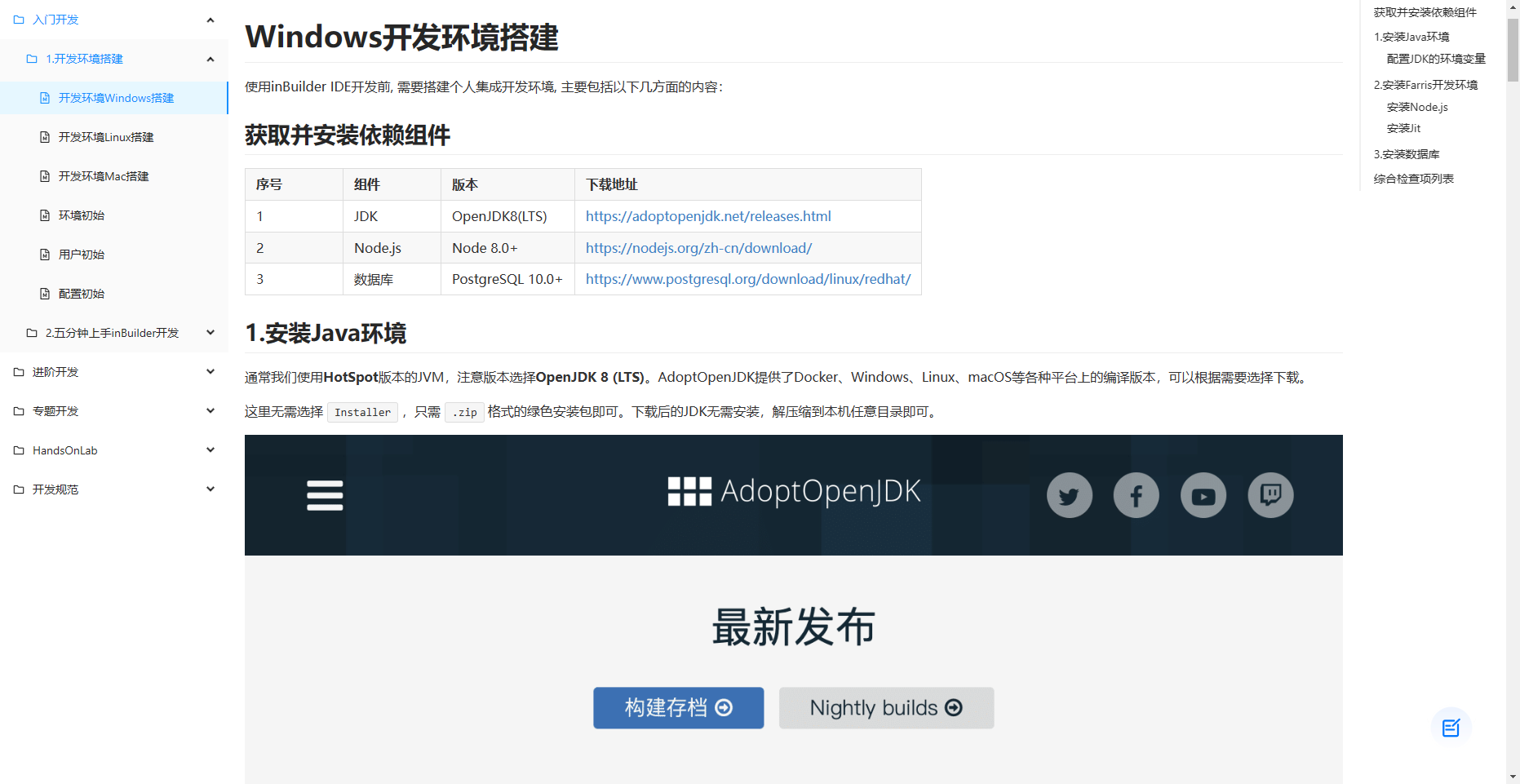1520x784 pixels.
Task: Click the 构建存档 button
Action: (679, 707)
